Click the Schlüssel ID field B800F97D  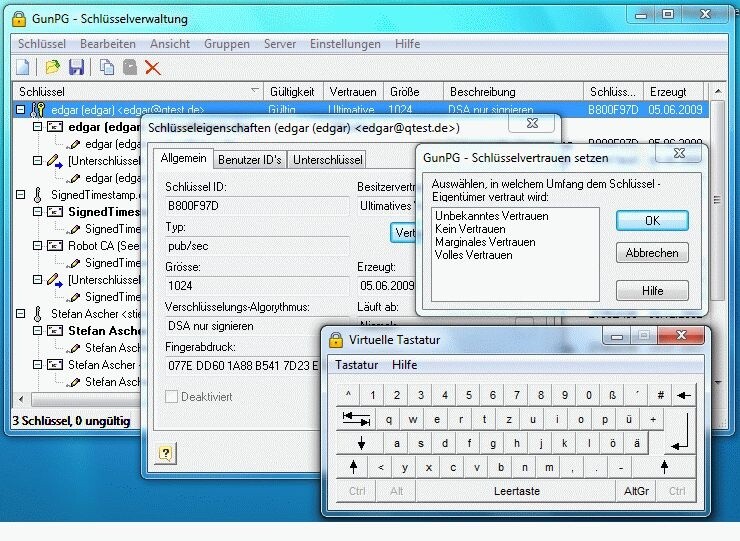click(257, 206)
